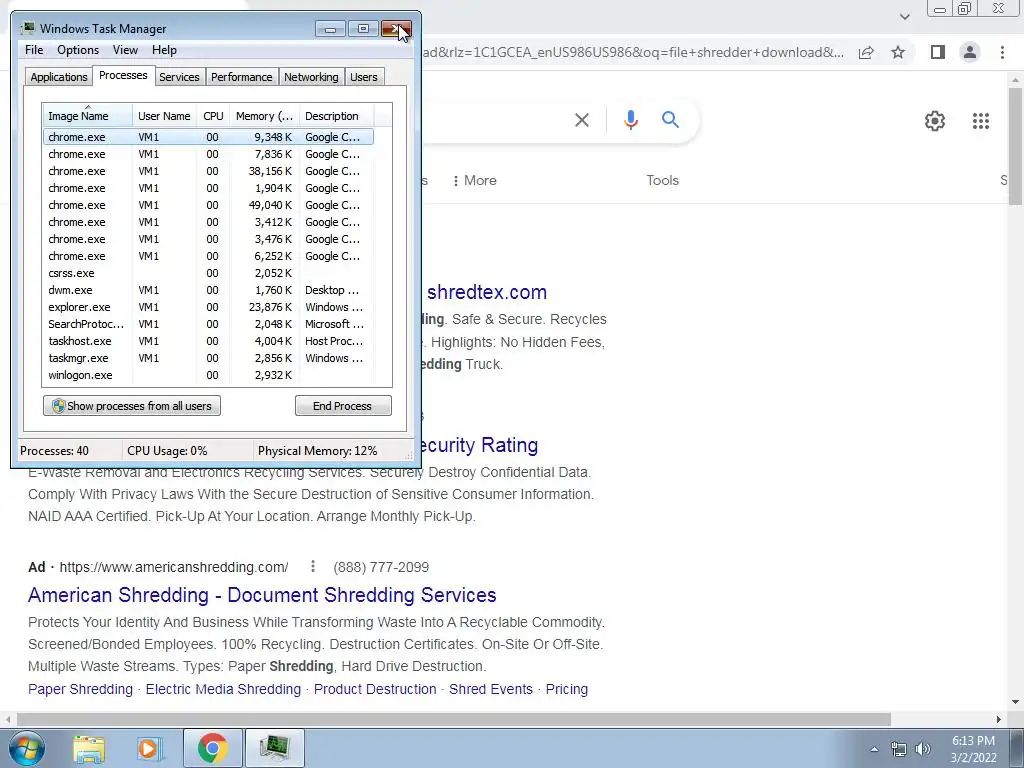Open the View menu in Task Manager

click(x=125, y=50)
